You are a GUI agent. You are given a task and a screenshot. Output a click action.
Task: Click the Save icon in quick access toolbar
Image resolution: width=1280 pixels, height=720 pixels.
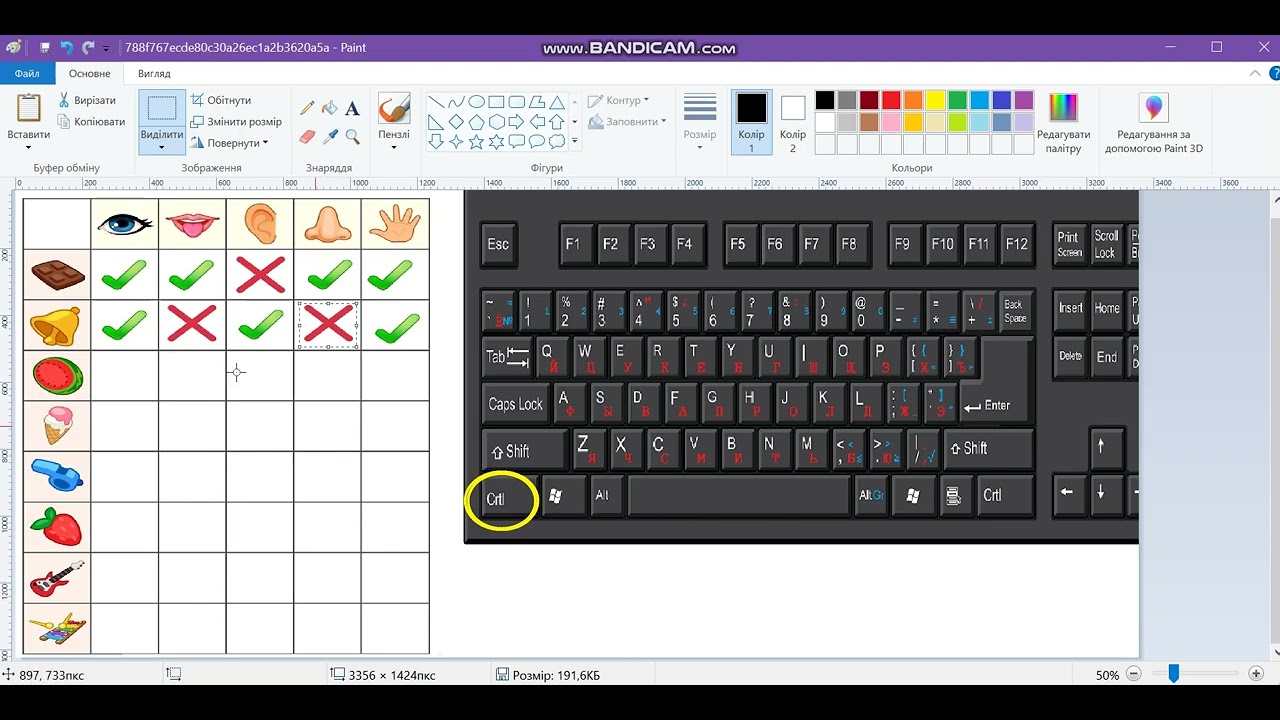[45, 47]
